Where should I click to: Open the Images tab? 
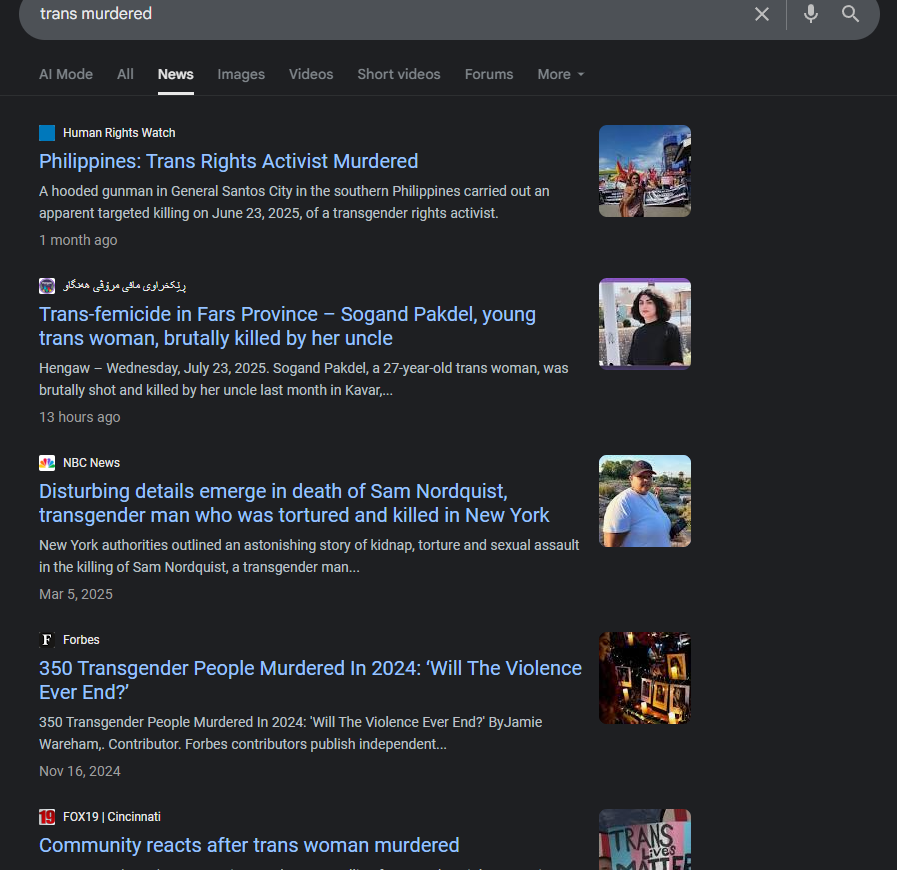click(x=241, y=74)
